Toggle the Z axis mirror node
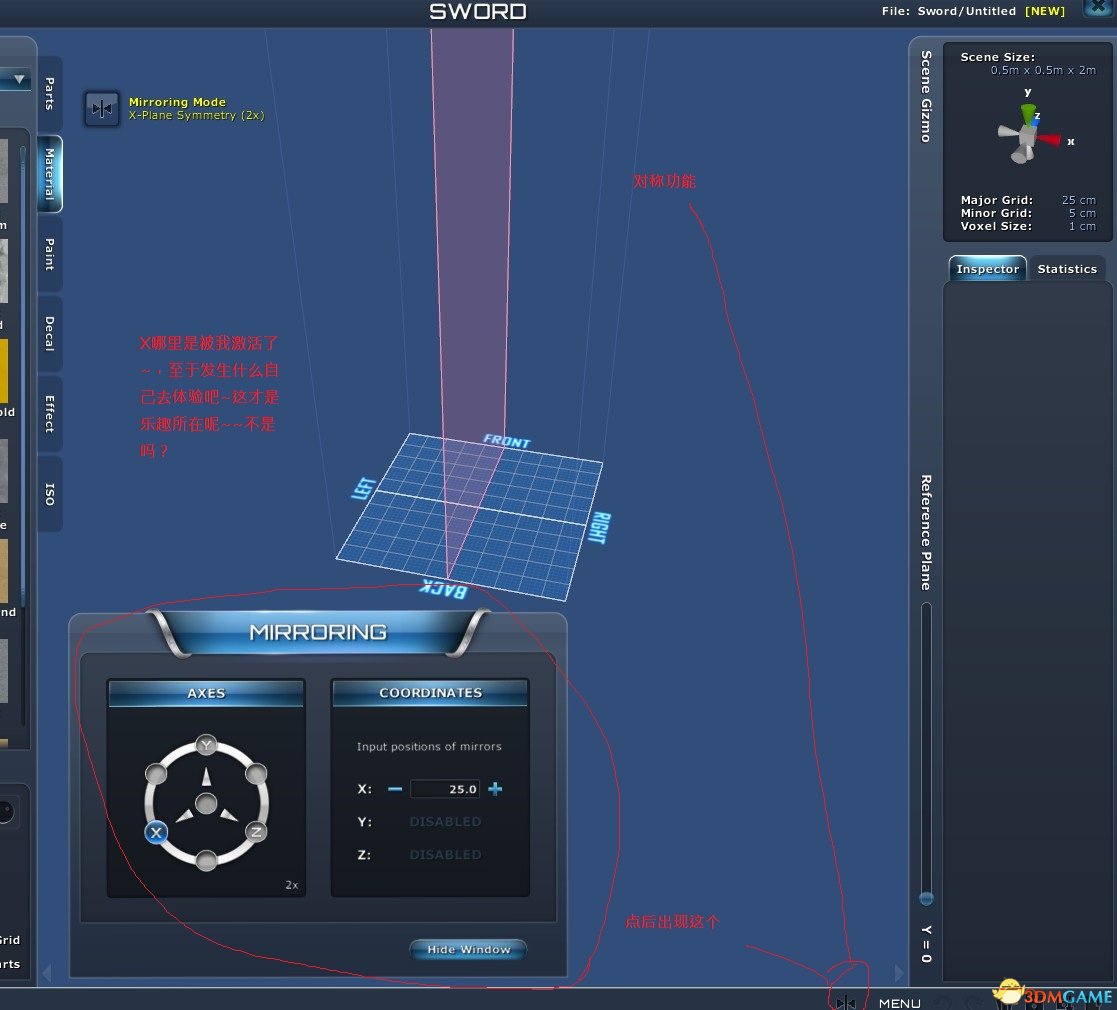Viewport: 1117px width, 1010px height. point(256,832)
